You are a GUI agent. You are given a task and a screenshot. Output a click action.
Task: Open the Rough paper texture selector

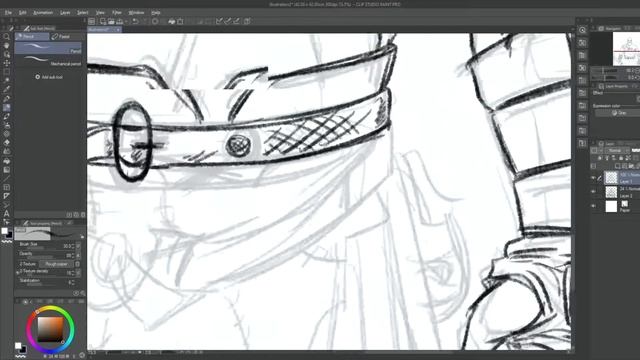point(56,264)
